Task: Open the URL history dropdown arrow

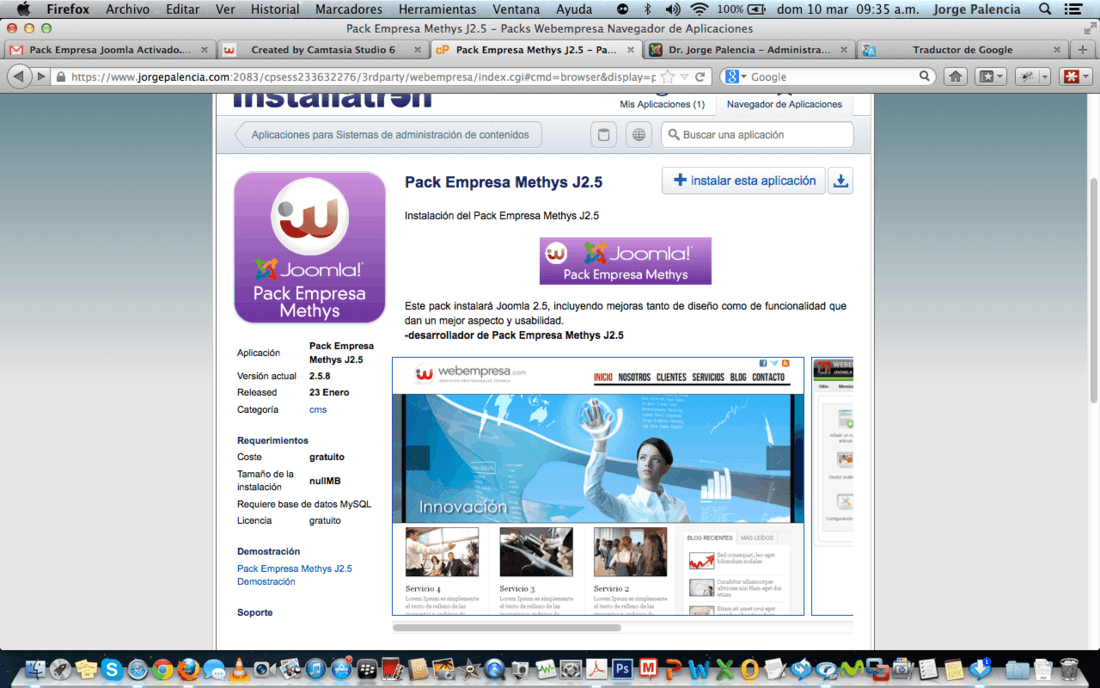Action: tap(684, 76)
